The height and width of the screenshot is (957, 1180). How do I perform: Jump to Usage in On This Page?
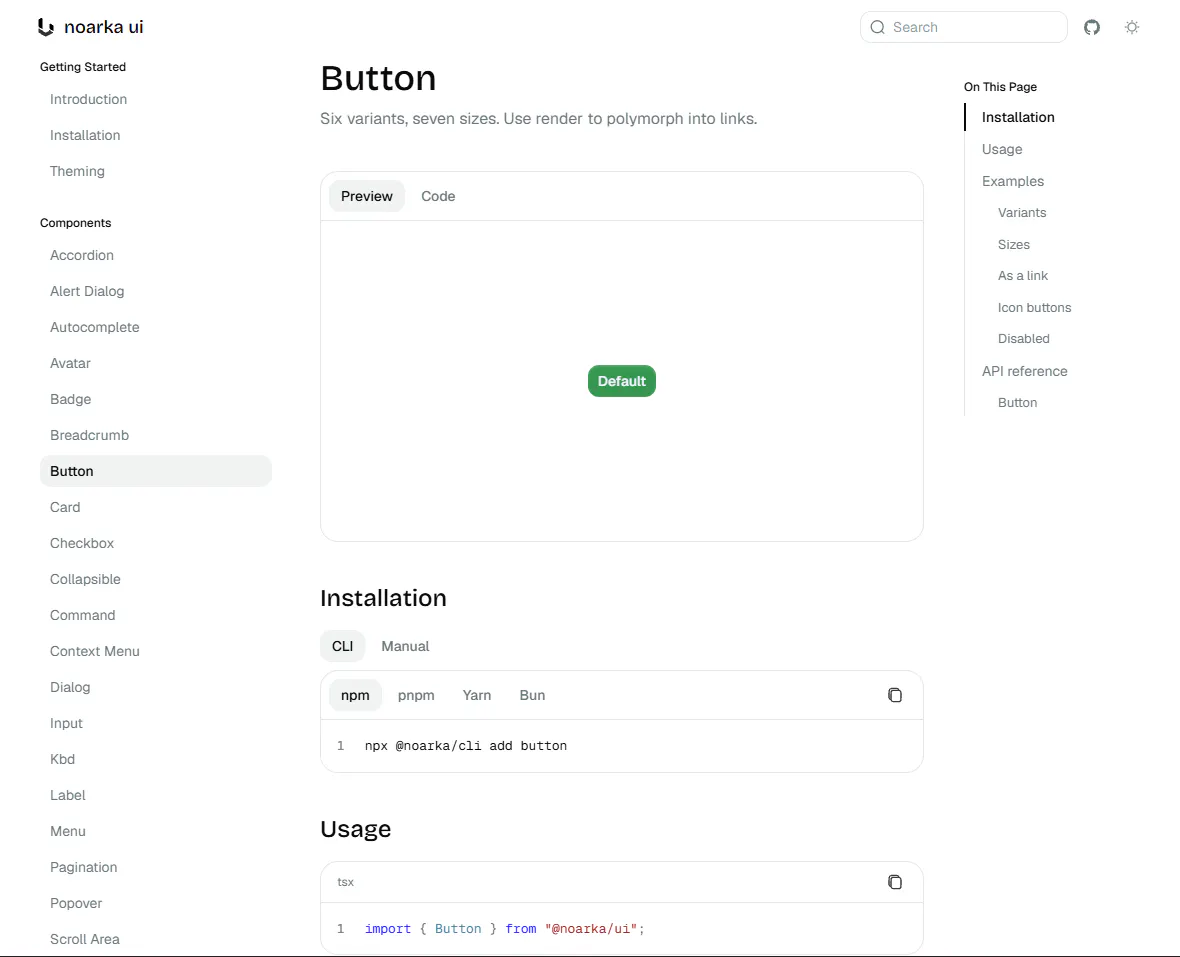[x=1002, y=150]
